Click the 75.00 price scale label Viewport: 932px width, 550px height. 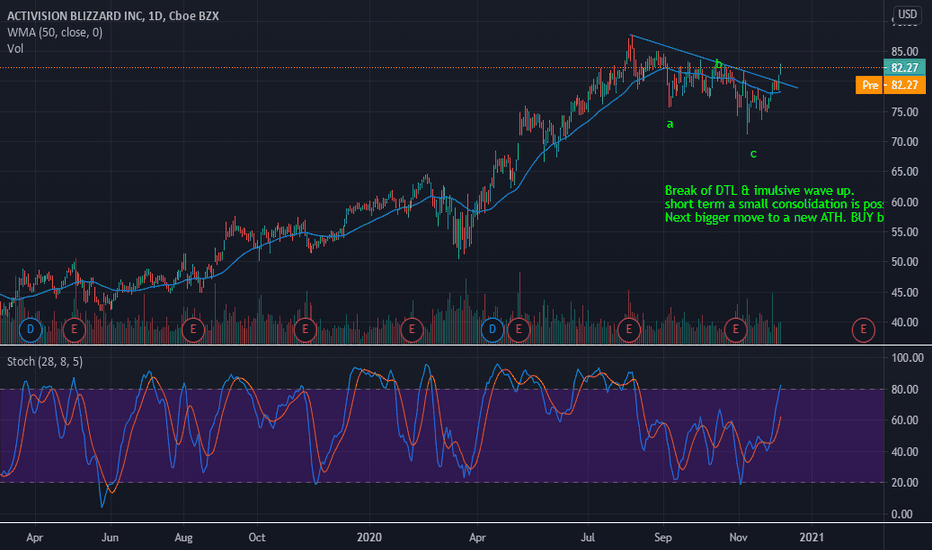(905, 112)
